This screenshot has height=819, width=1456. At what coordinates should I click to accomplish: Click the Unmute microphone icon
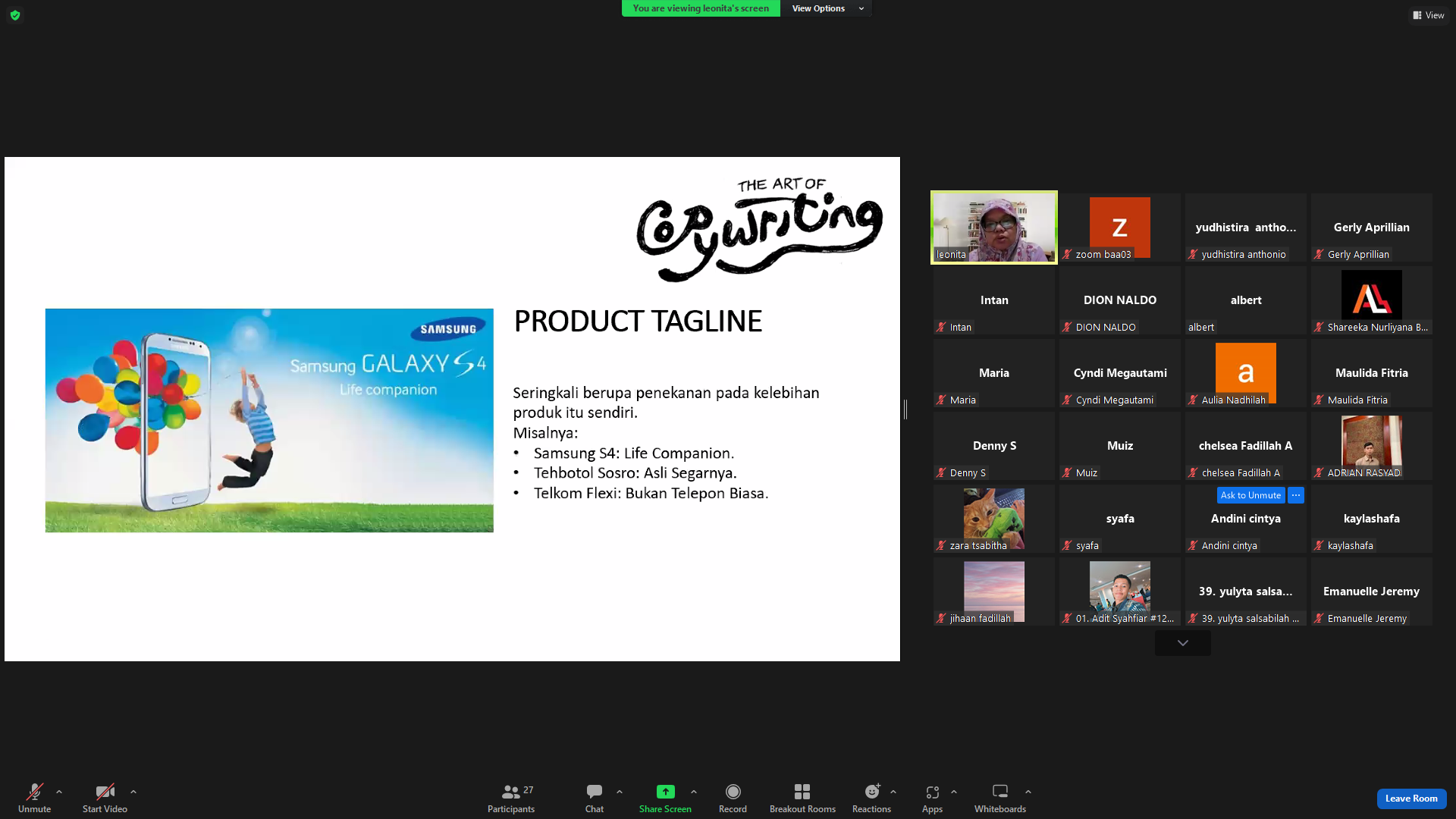[x=35, y=792]
